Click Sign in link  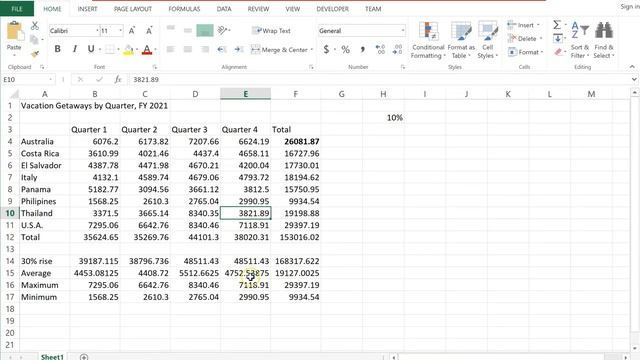pyautogui.click(x=629, y=7)
